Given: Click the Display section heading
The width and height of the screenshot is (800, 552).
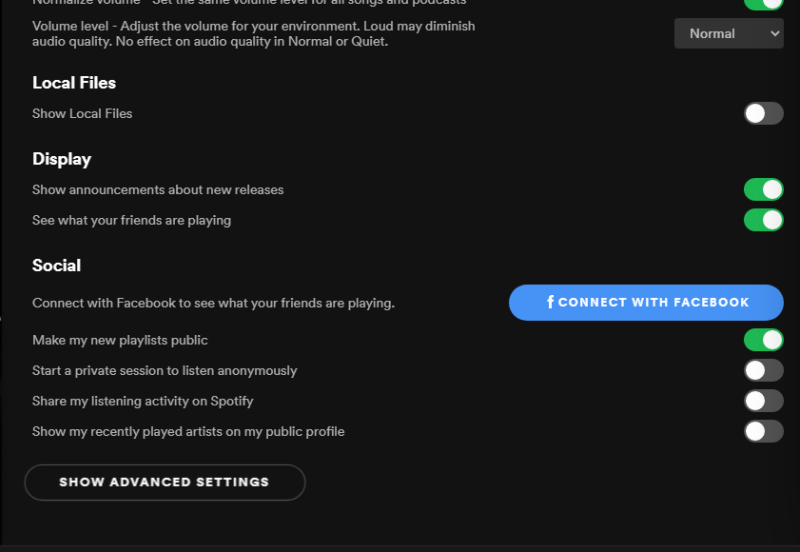Looking at the screenshot, I should [62, 159].
